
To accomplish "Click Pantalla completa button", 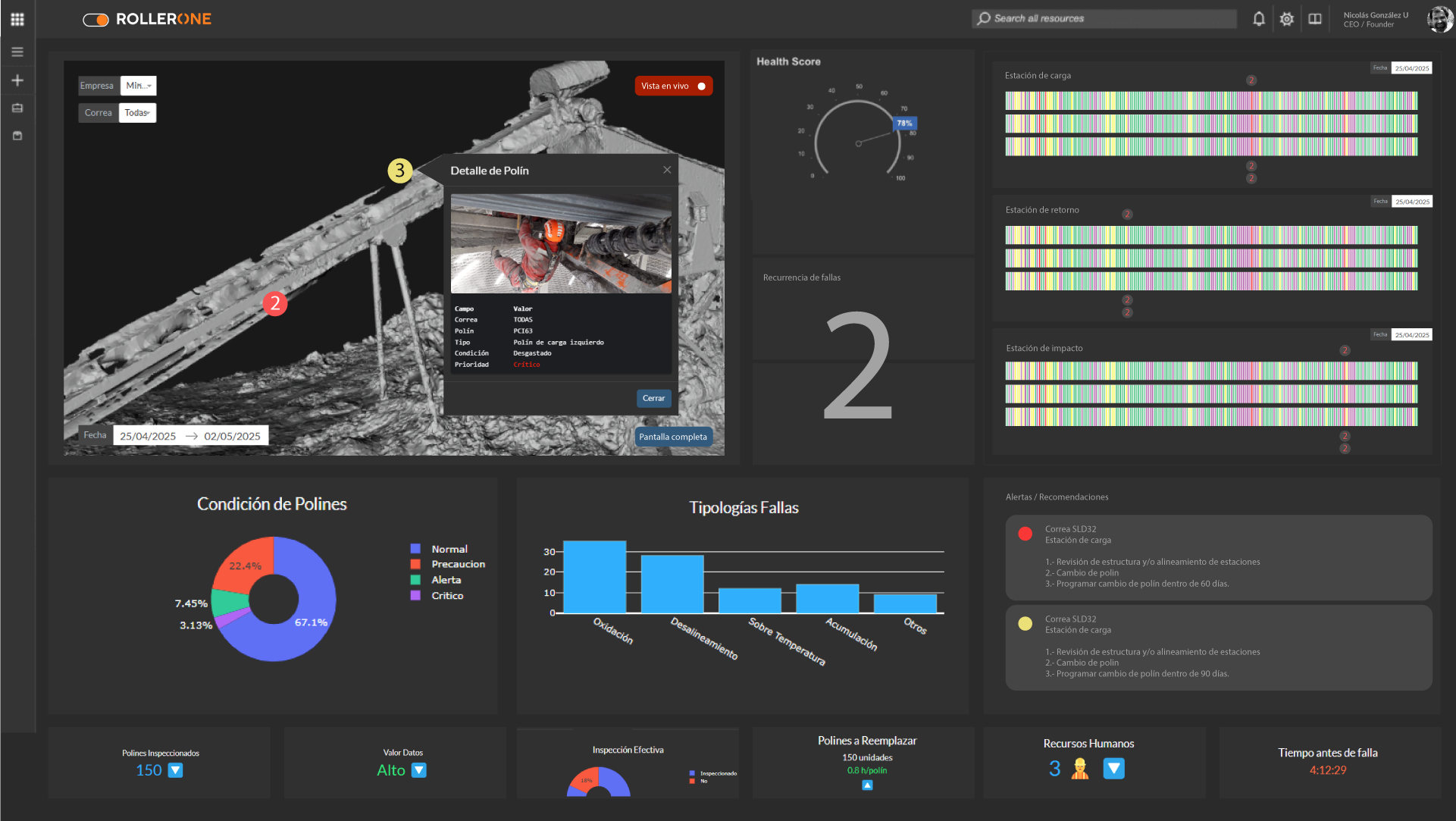I will [672, 437].
